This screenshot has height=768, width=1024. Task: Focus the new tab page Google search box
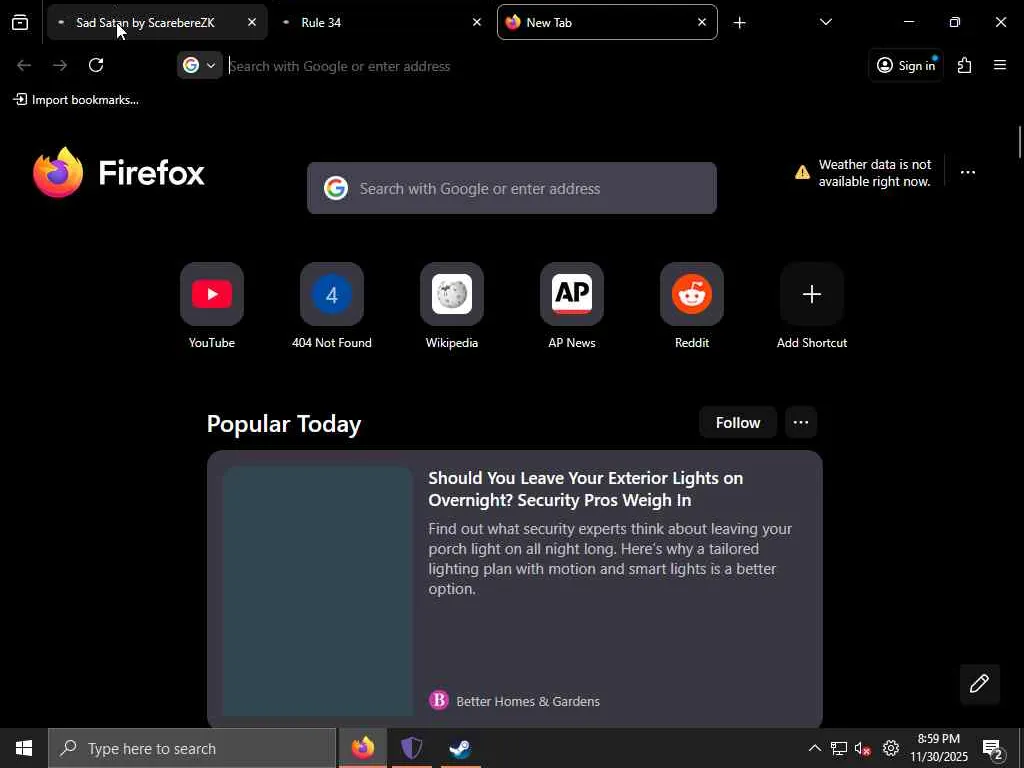[512, 188]
